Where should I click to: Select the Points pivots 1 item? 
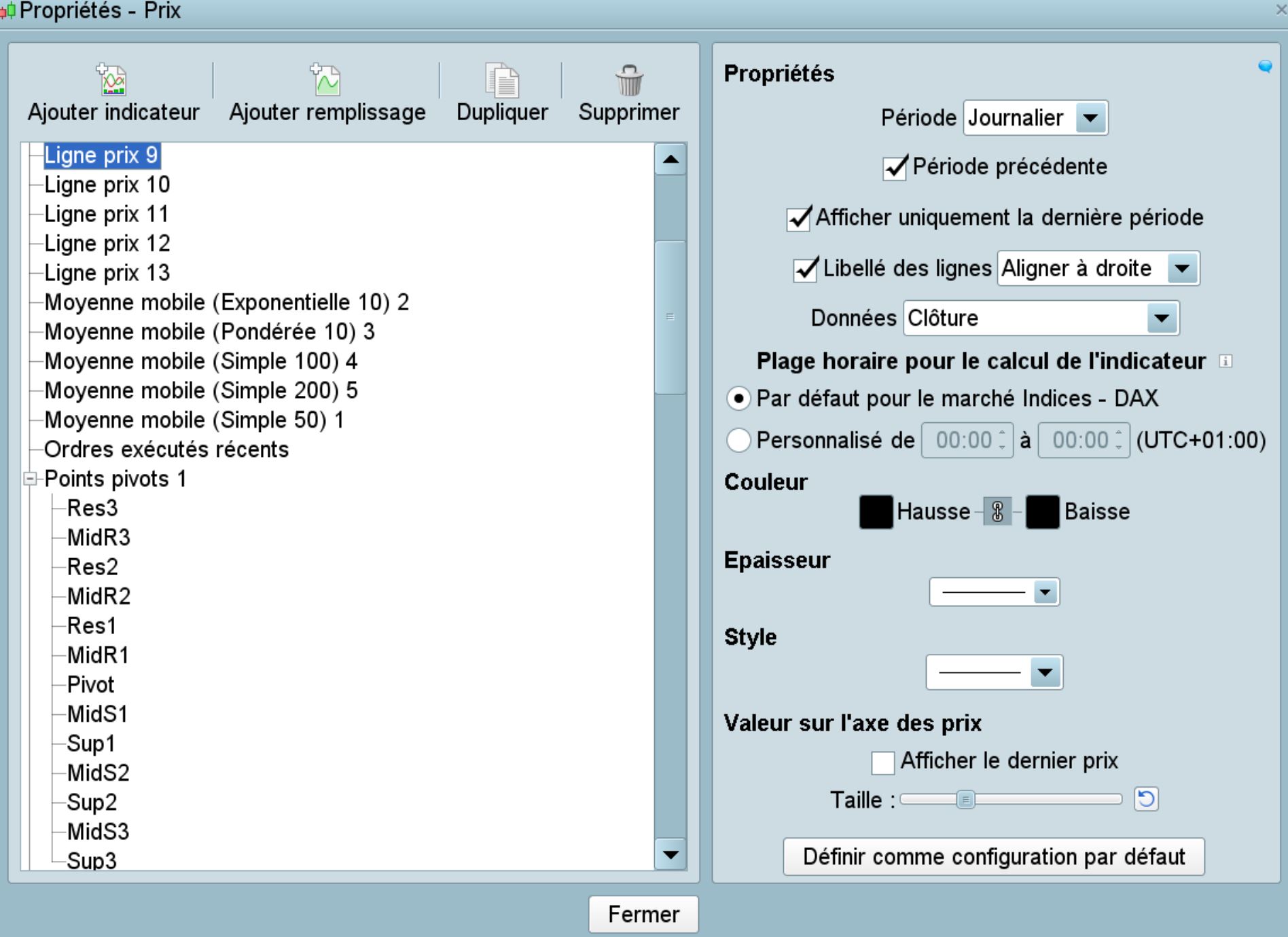pos(115,479)
